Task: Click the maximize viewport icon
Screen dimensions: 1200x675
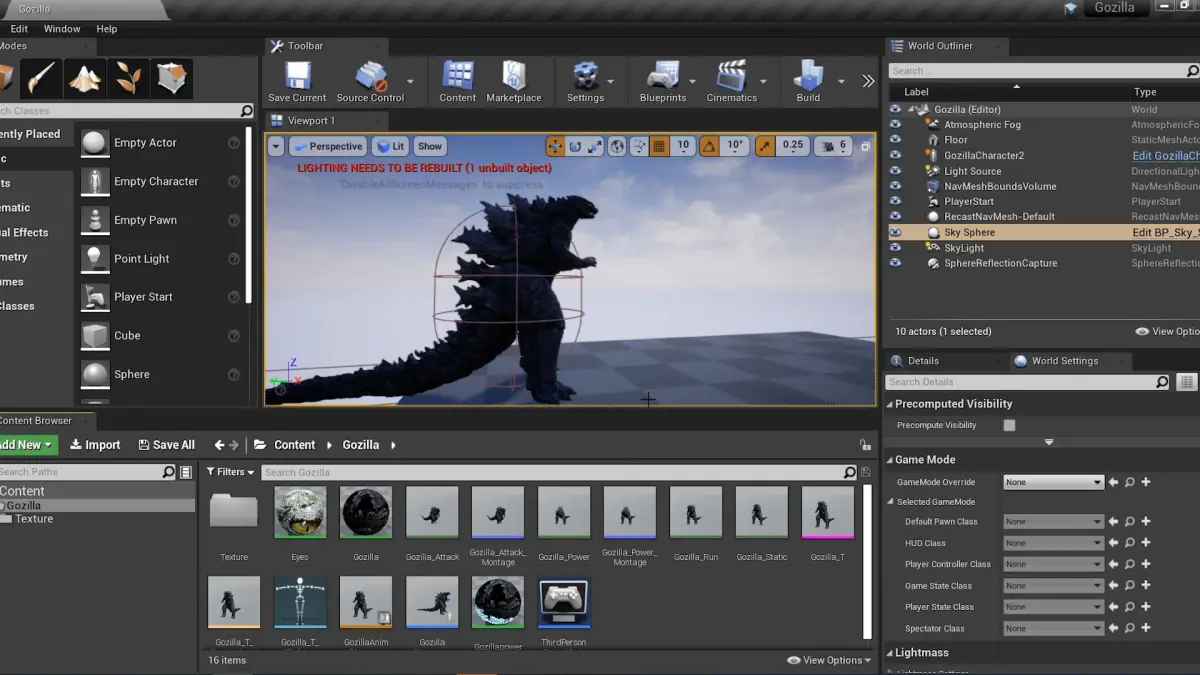Action: (x=866, y=147)
